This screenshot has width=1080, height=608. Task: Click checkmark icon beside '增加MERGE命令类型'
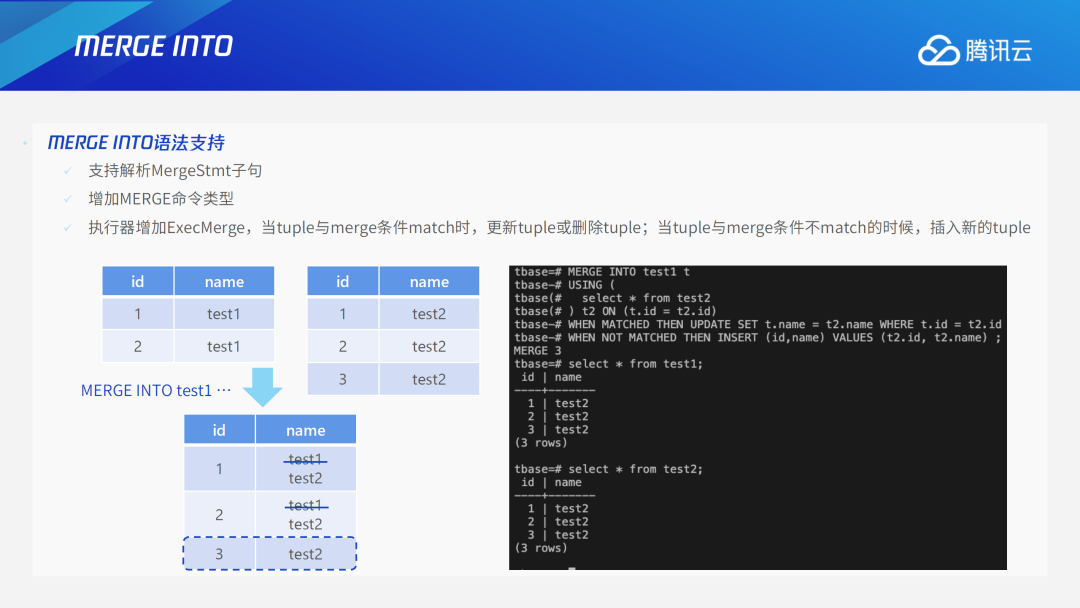tap(68, 199)
